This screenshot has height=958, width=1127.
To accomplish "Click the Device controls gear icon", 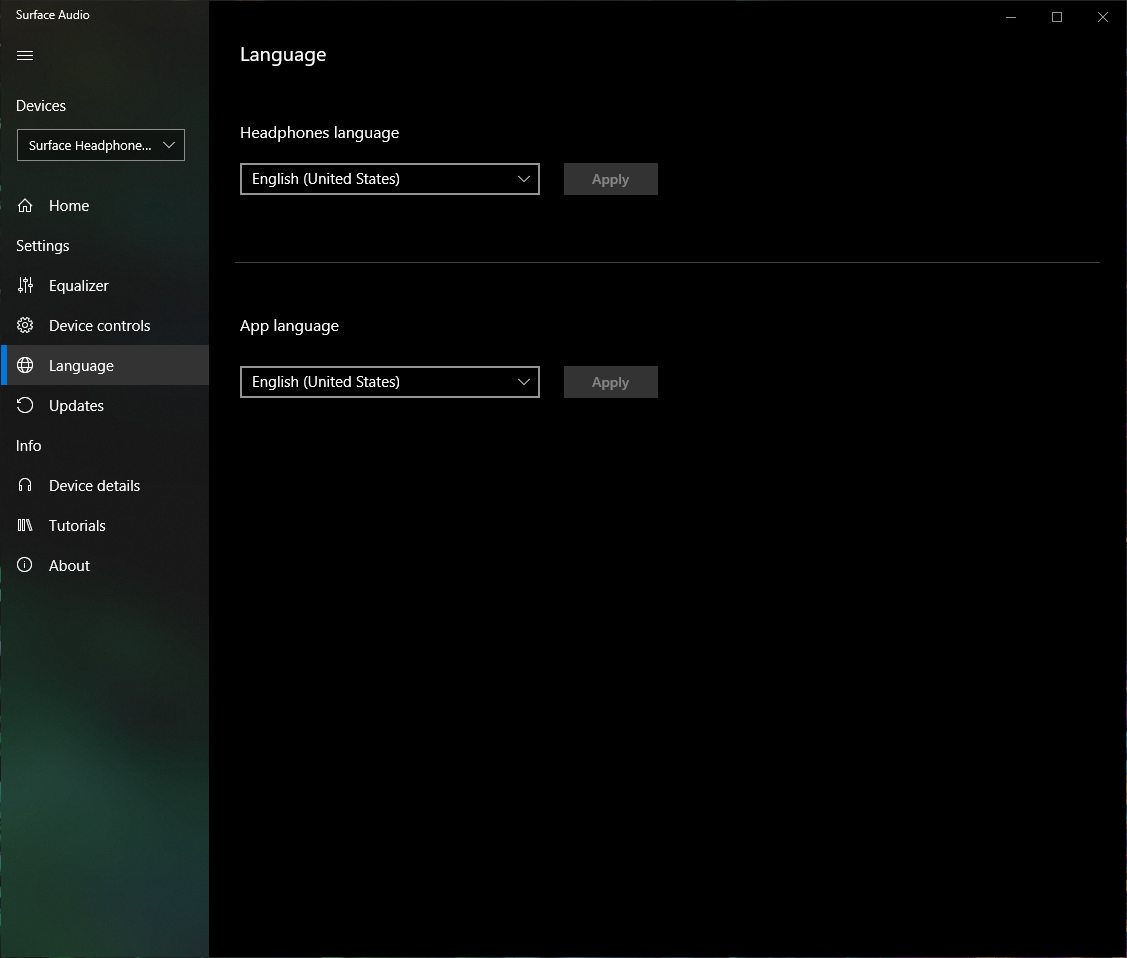I will point(26,326).
